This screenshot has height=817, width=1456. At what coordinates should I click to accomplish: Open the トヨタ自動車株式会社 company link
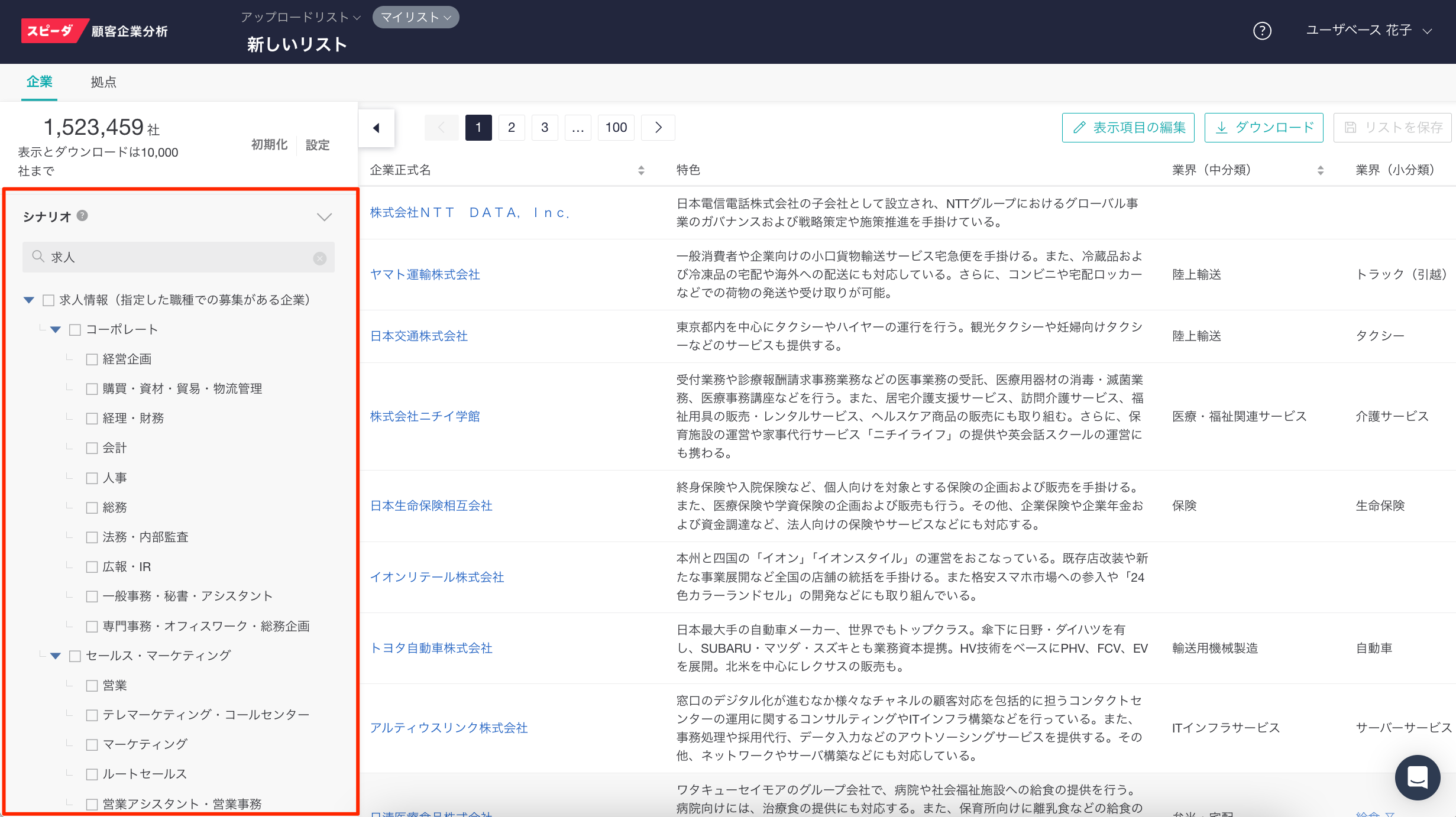point(431,648)
